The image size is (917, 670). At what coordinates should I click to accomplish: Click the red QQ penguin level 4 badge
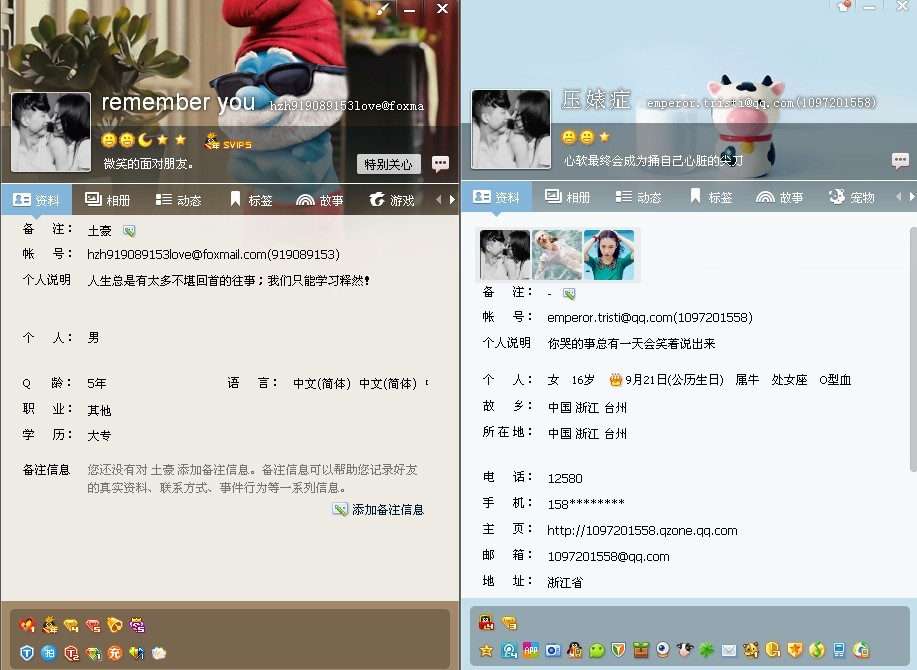pyautogui.click(x=486, y=623)
